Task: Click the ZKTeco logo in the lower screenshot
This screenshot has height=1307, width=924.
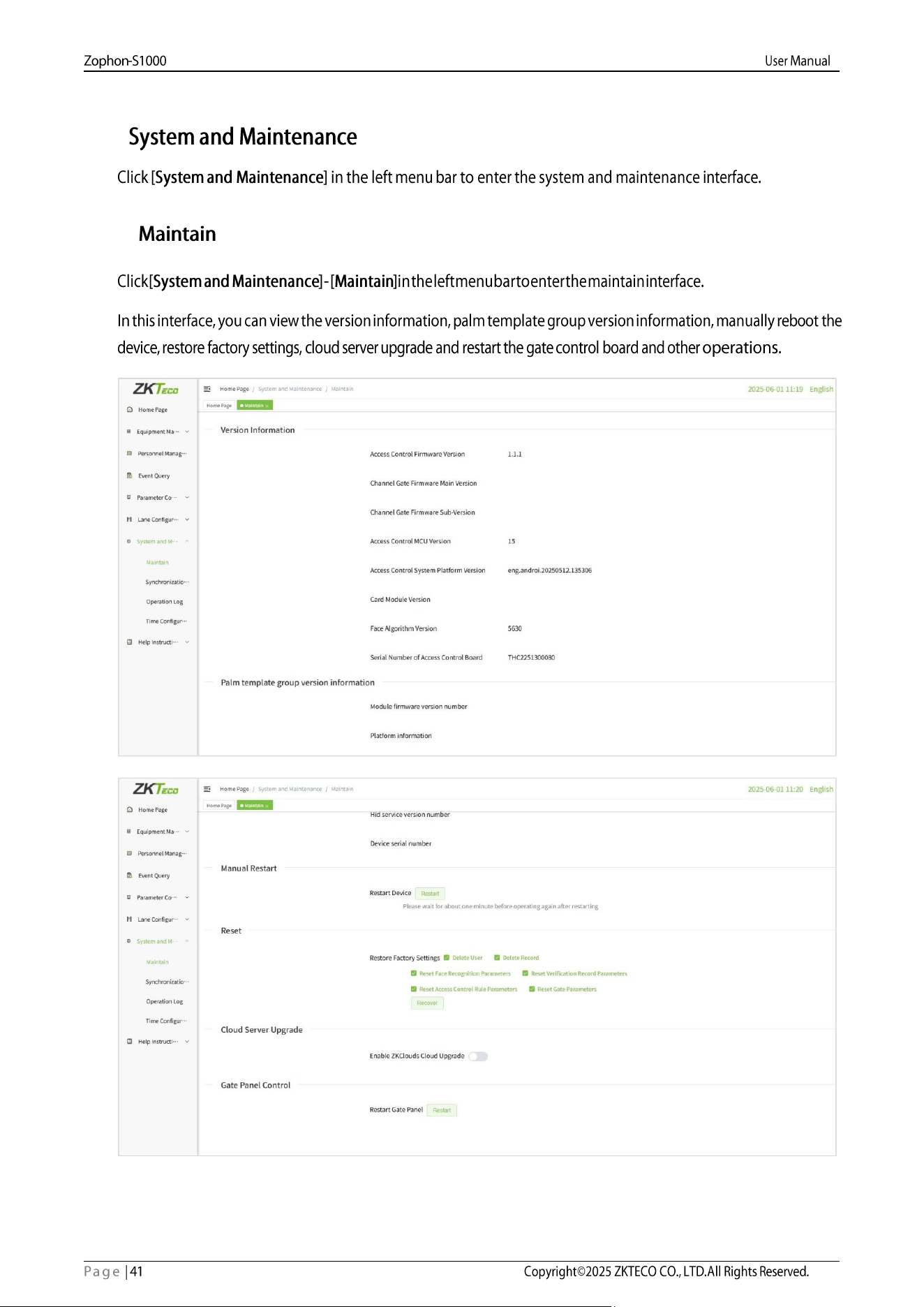Action: click(156, 789)
